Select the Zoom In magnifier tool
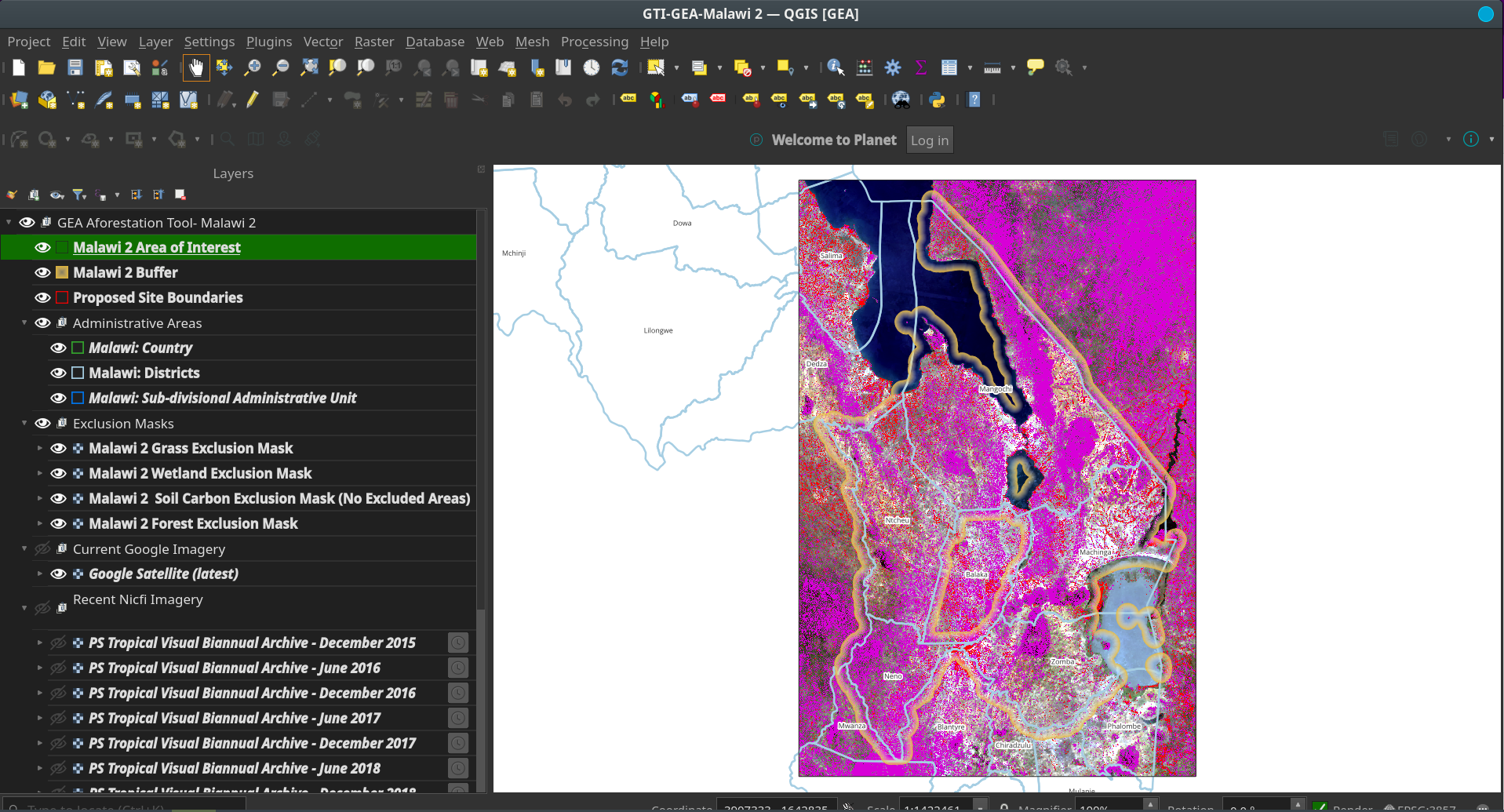This screenshot has width=1504, height=812. (x=253, y=67)
